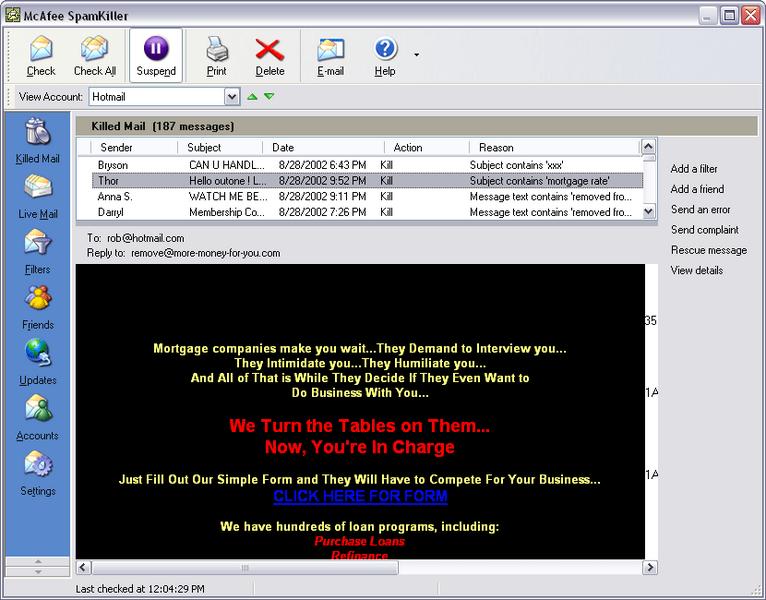Toggle the Suspend filtering button
This screenshot has width=766, height=600.
(x=156, y=56)
